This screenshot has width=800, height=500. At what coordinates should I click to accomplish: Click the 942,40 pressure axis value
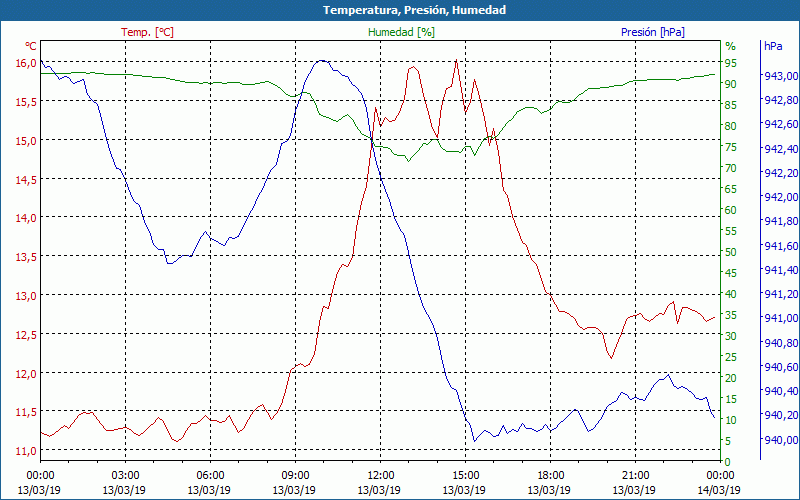(x=781, y=148)
